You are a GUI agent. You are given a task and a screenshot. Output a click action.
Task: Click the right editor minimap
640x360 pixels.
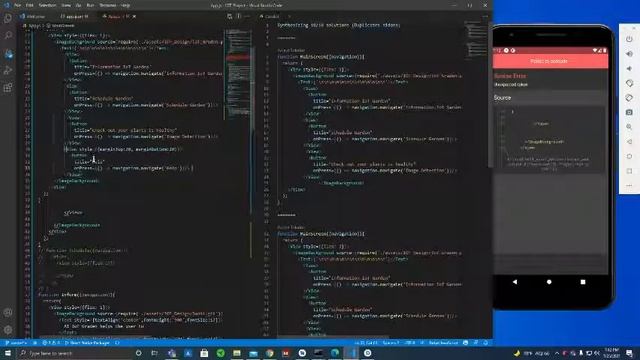click(476, 41)
